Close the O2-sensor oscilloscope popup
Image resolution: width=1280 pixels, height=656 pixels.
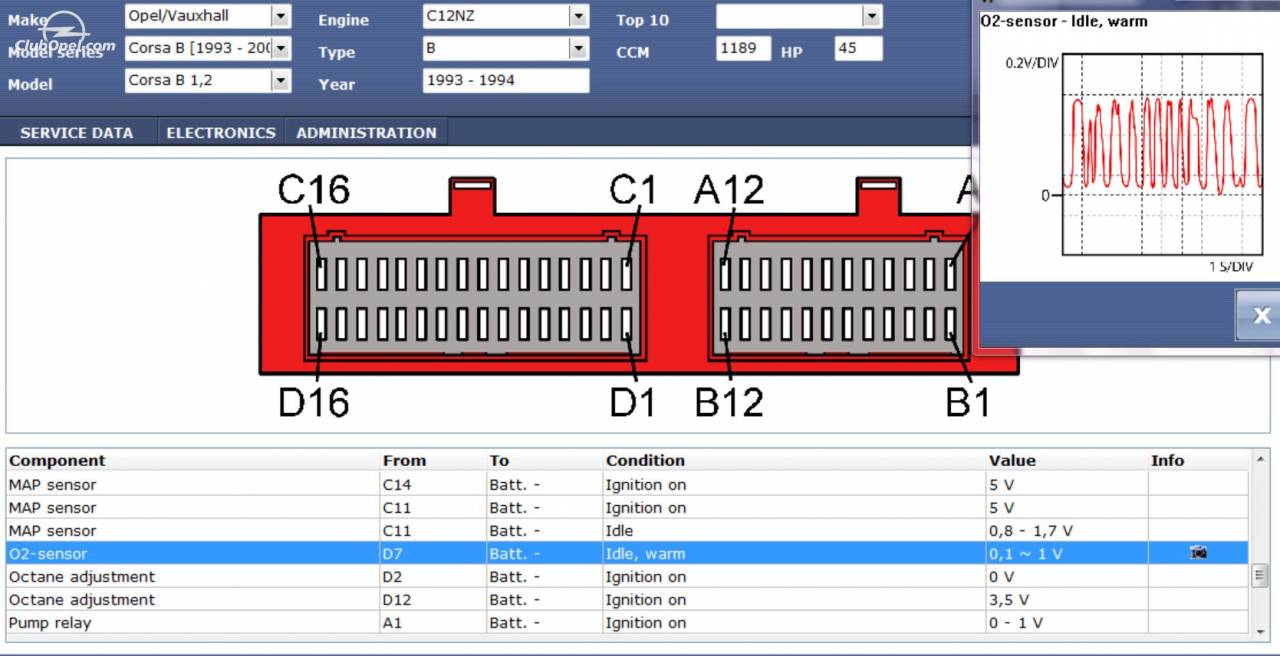click(x=1259, y=316)
